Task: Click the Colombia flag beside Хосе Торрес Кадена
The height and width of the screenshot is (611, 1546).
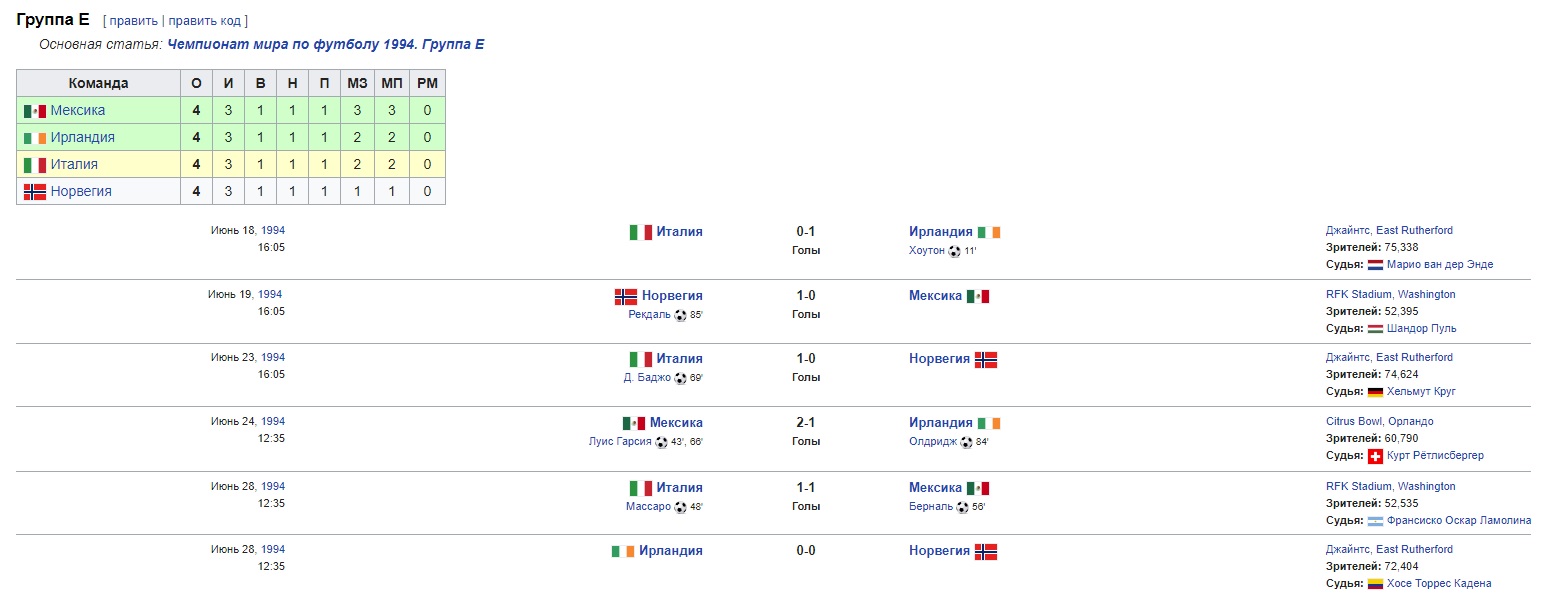Action: tap(1375, 584)
